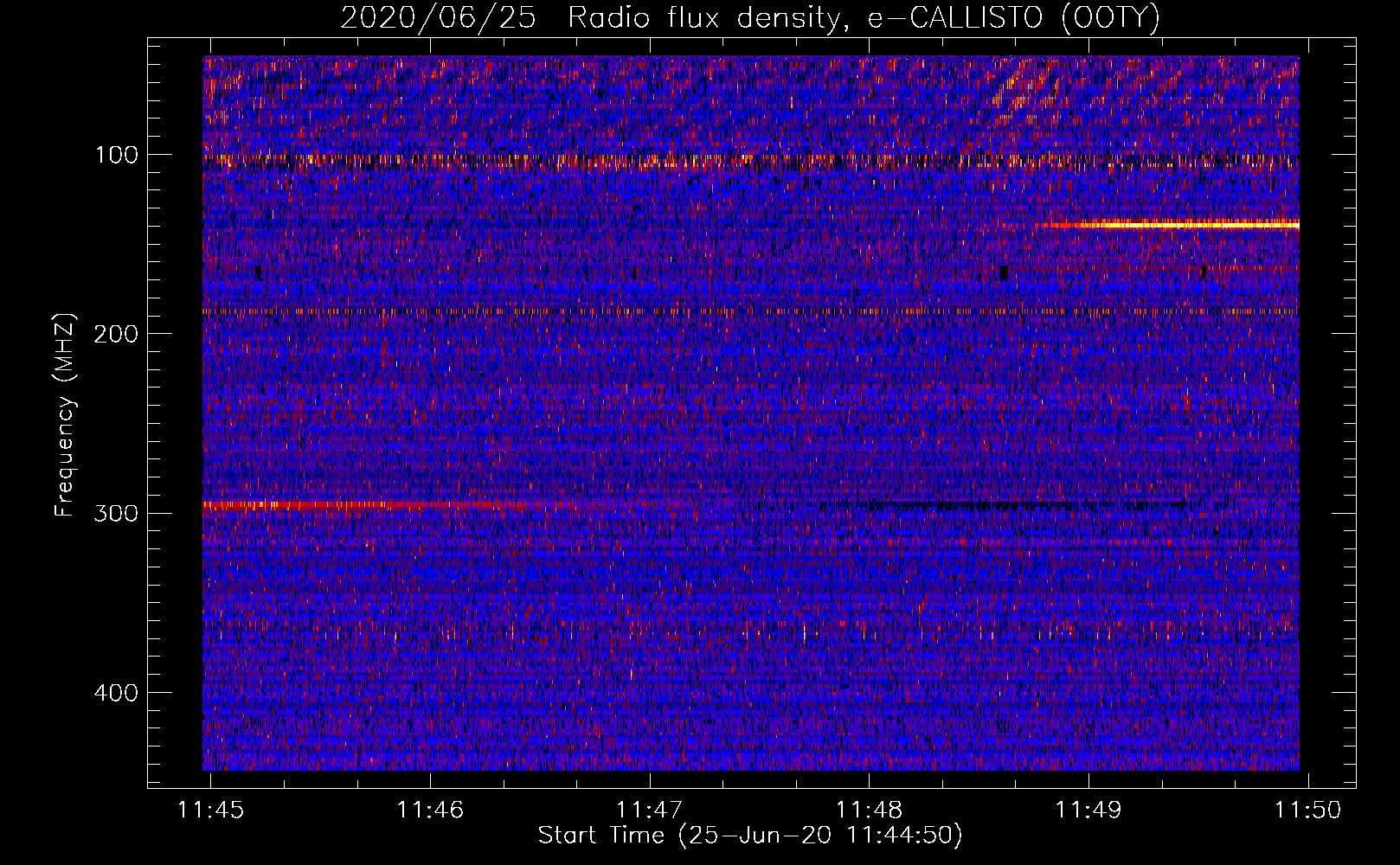Click the 'Start Time (25-Jun-20 11:44:50)' axis label
Image resolution: width=1400 pixels, height=865 pixels.
click(x=750, y=836)
